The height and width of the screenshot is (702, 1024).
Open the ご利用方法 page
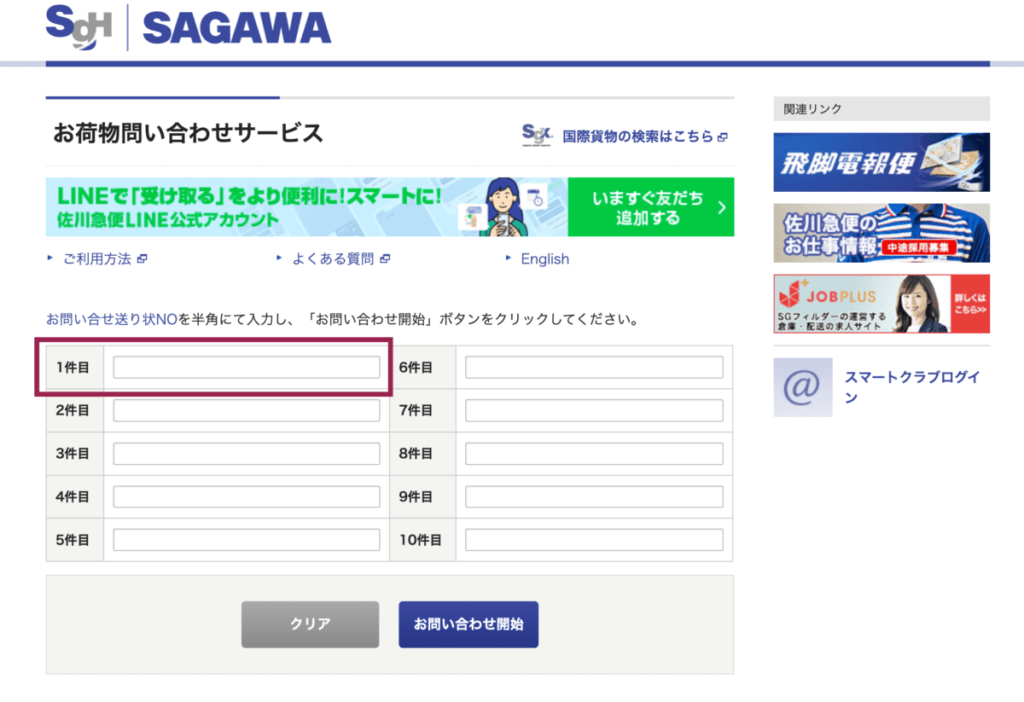pos(97,258)
